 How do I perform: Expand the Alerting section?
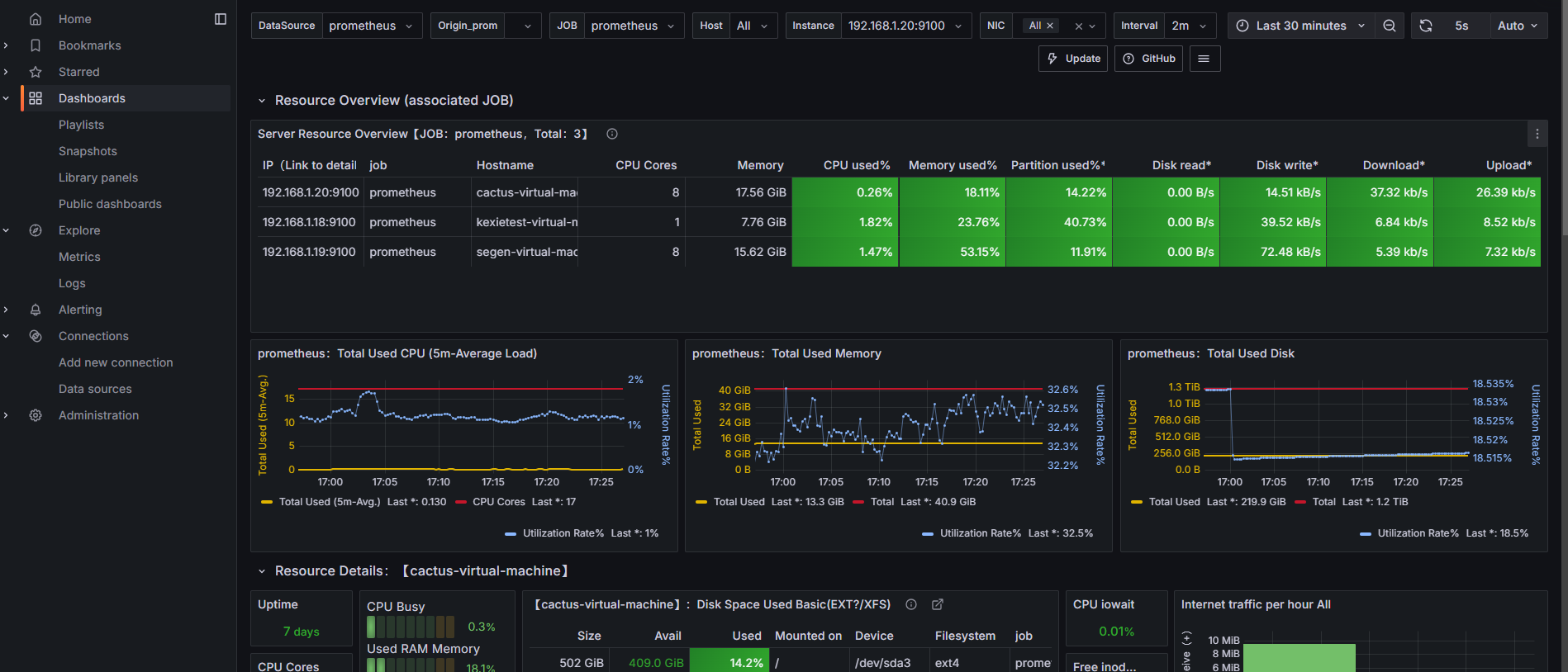(x=7, y=310)
